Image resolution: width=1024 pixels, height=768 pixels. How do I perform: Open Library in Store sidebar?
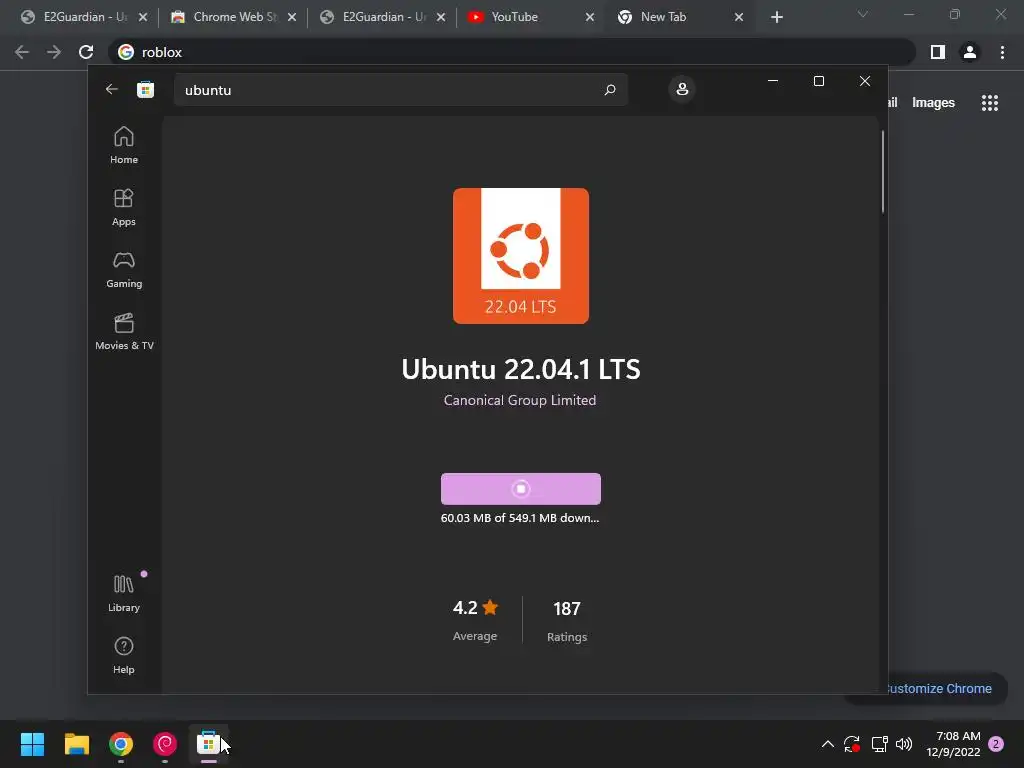123,593
